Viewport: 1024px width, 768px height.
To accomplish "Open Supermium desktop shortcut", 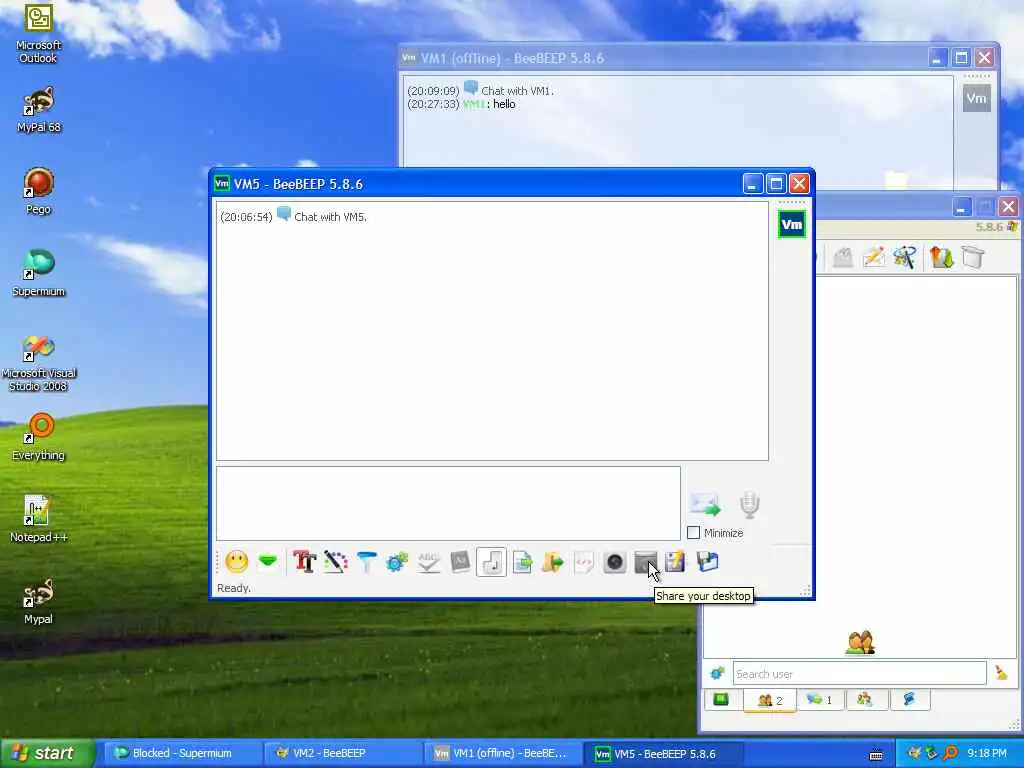I will point(39,273).
